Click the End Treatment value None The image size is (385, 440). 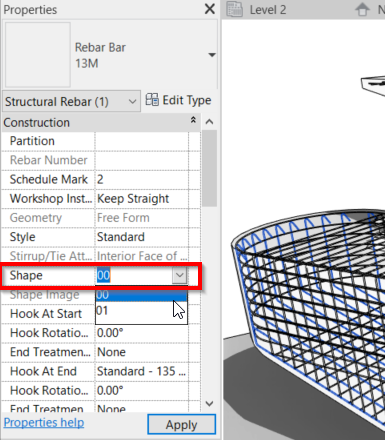coord(142,352)
